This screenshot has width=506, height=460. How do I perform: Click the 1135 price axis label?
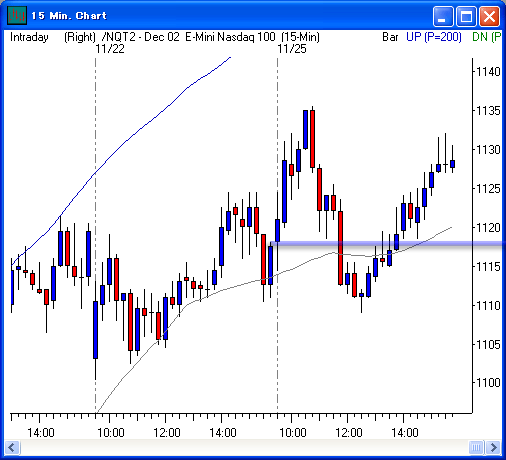pos(488,111)
